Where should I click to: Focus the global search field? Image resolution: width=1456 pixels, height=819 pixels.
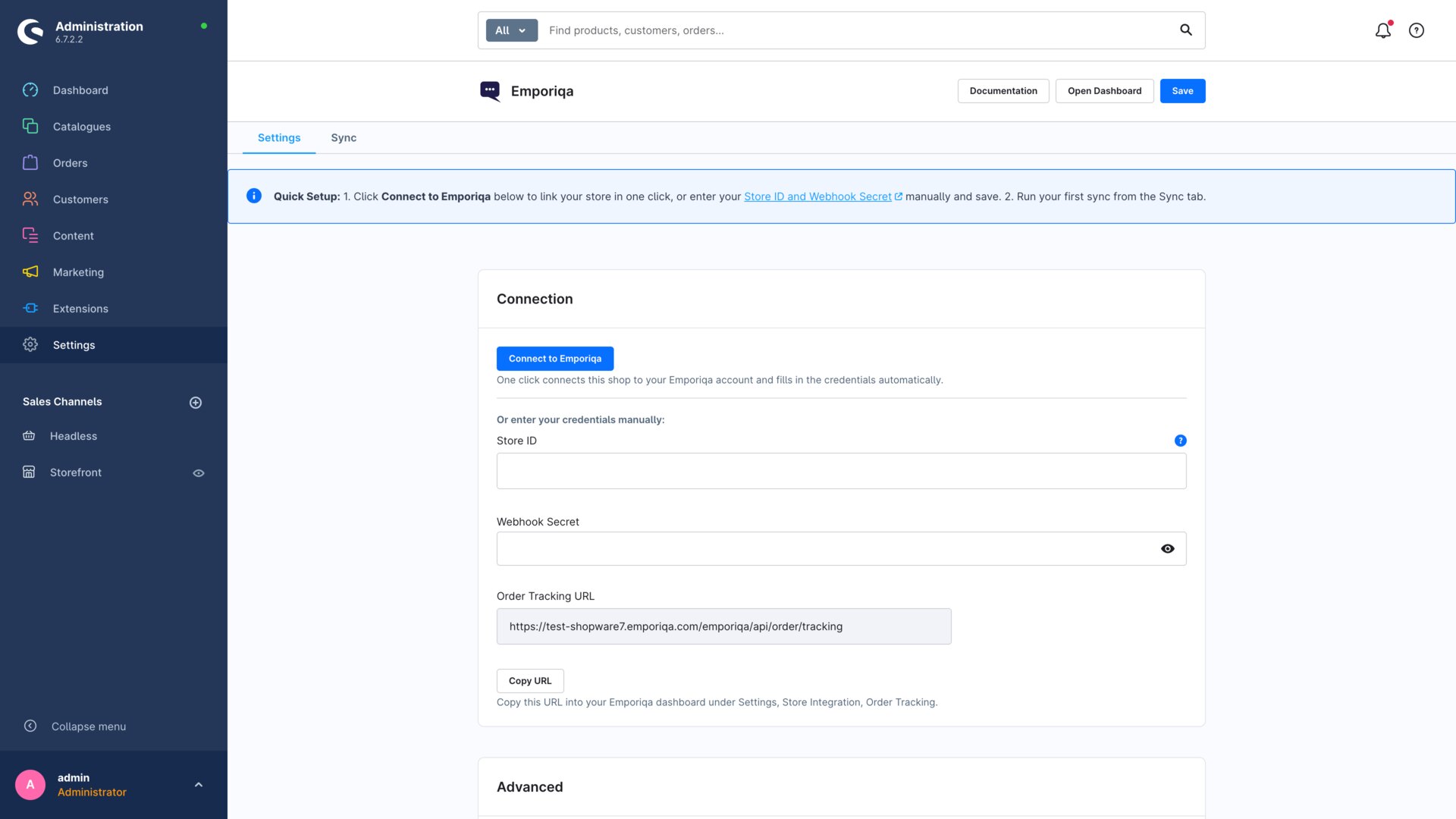(857, 30)
